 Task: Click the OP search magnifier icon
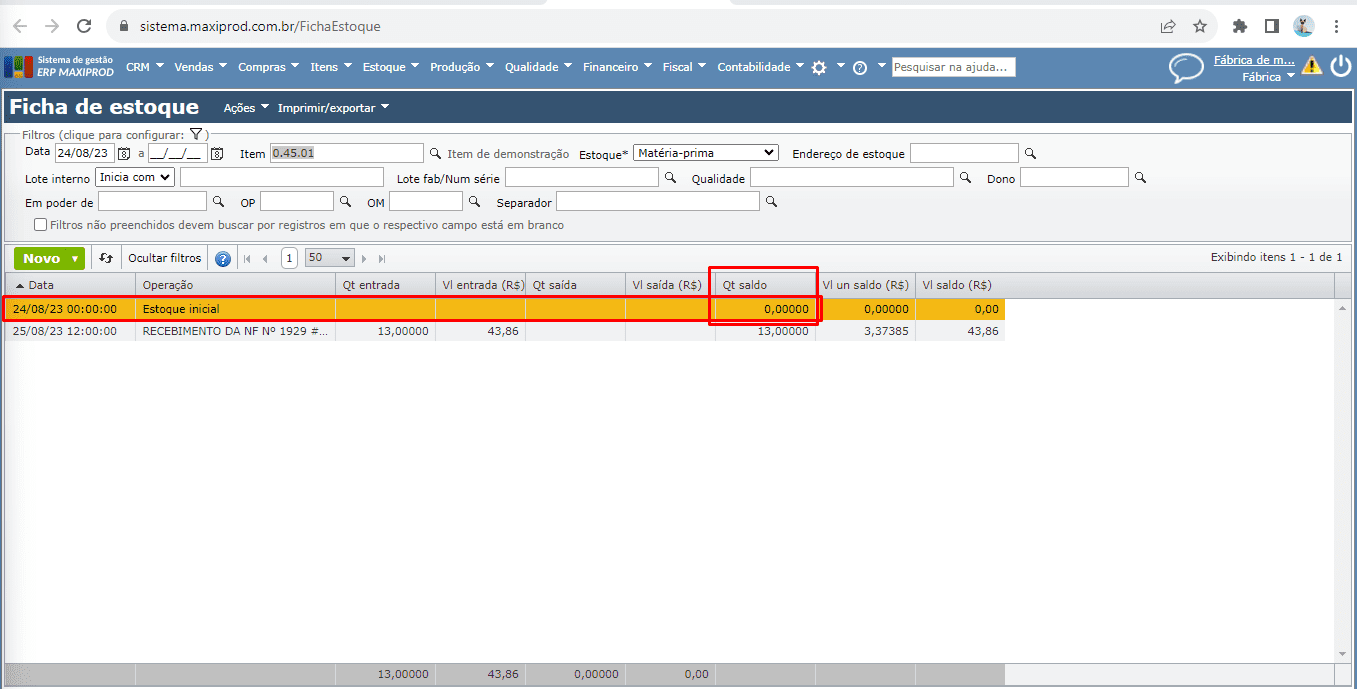(345, 202)
